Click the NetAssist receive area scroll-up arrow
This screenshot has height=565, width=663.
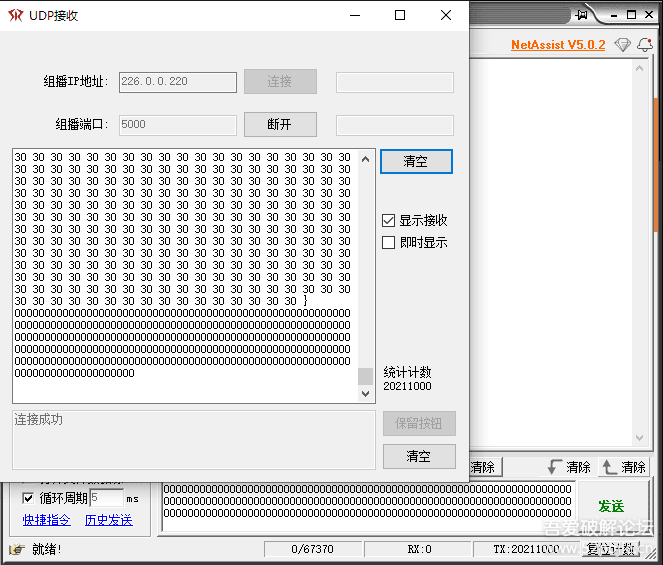(x=639, y=68)
